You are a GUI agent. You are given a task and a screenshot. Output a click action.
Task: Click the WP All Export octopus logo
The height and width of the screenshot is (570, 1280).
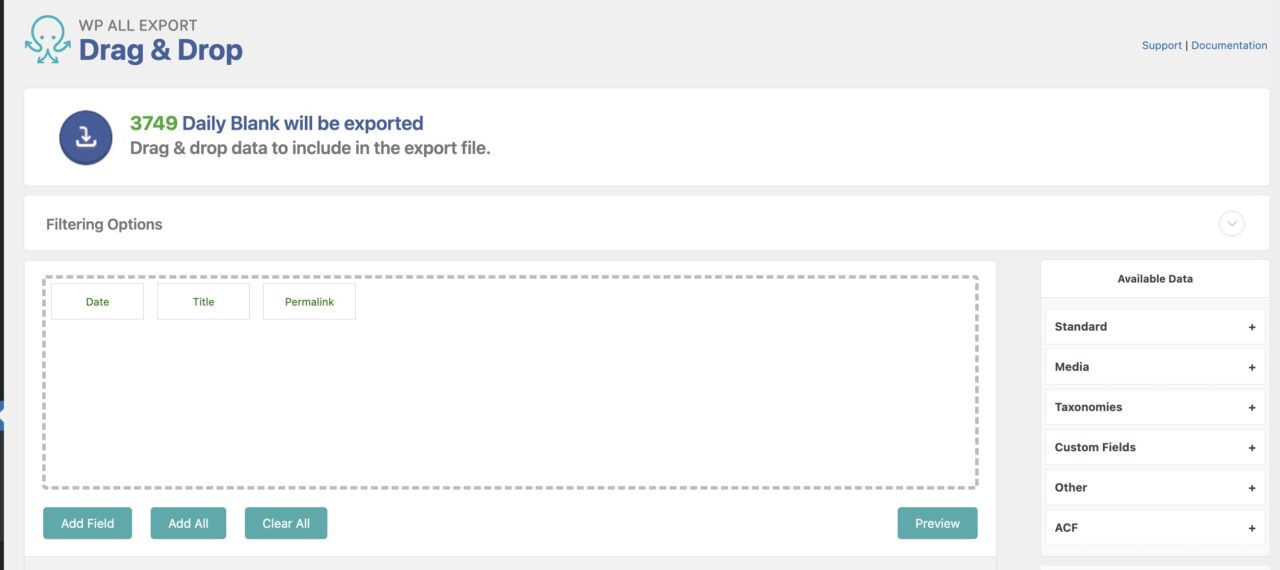(47, 39)
